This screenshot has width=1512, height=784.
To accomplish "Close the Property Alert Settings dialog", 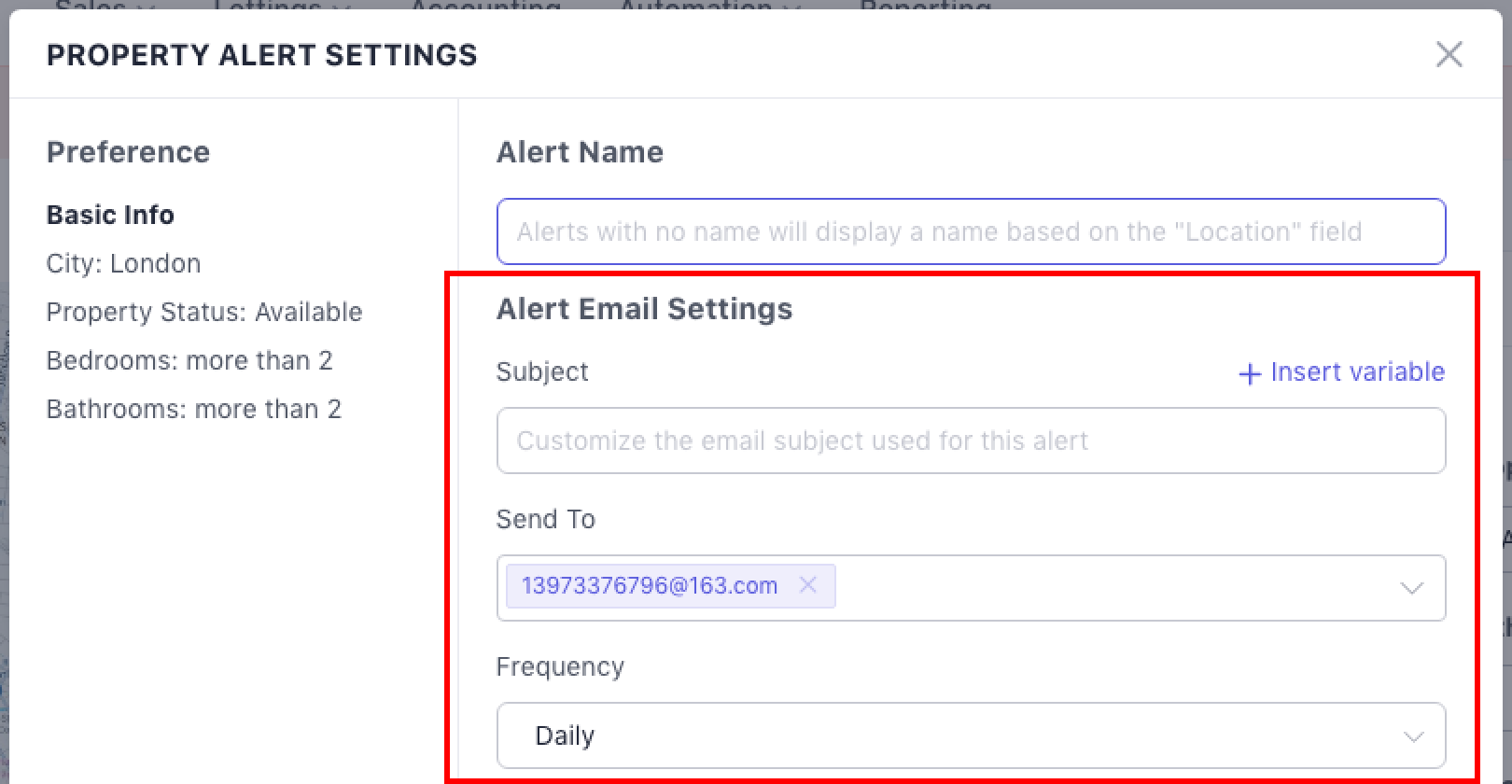I will point(1449,54).
